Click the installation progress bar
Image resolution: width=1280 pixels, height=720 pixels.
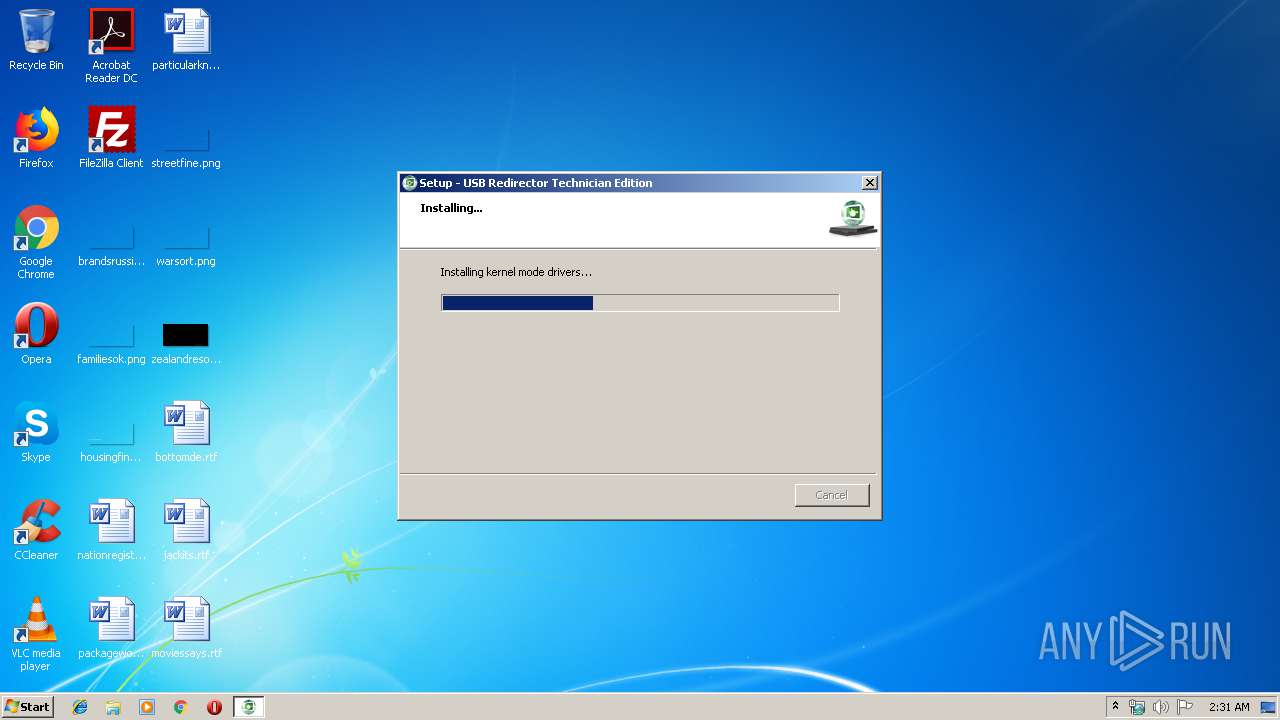pyautogui.click(x=640, y=303)
